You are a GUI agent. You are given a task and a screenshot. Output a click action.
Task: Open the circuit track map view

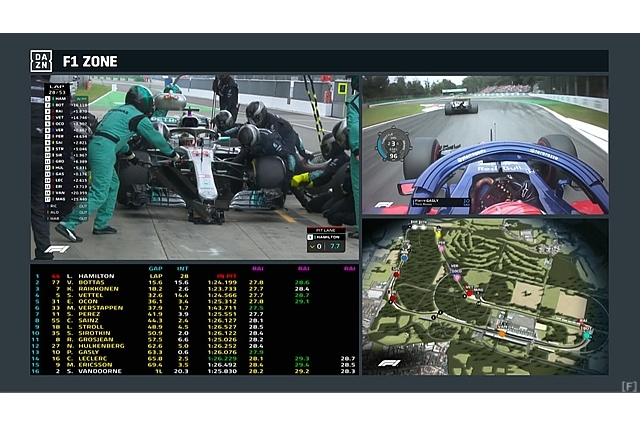(x=485, y=297)
